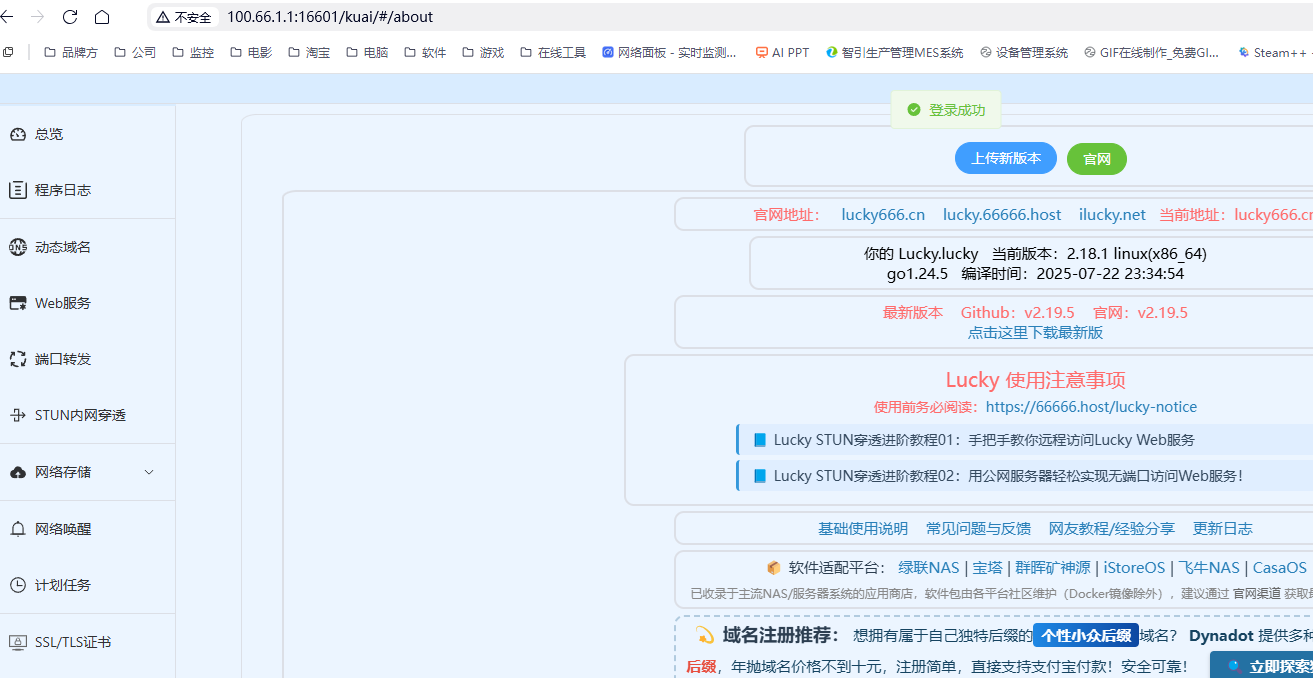Click the SSL/TLS证书 certificate icon
Image resolution: width=1313 pixels, height=678 pixels.
pos(18,642)
